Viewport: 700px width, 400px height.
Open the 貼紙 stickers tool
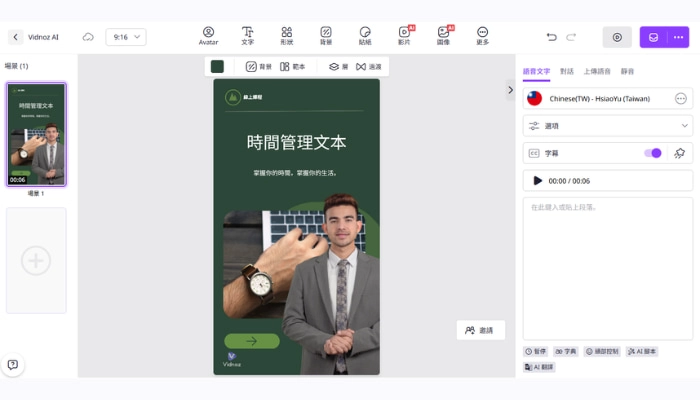(x=365, y=36)
